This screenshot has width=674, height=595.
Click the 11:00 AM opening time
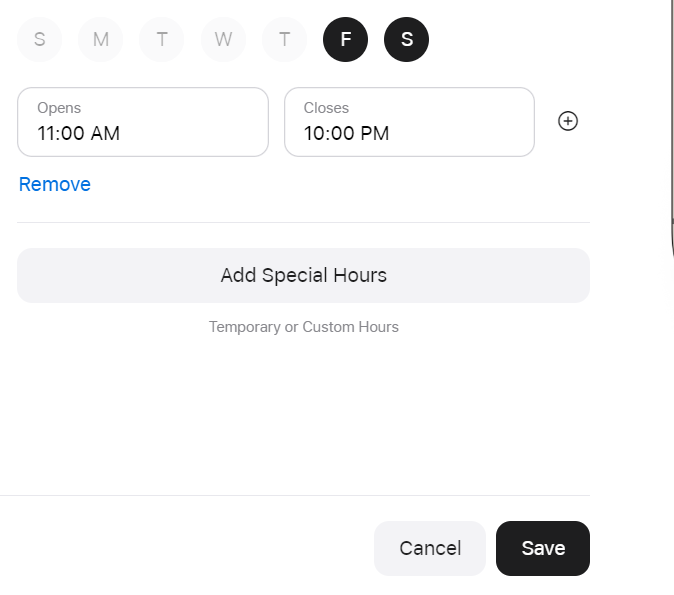coord(79,133)
